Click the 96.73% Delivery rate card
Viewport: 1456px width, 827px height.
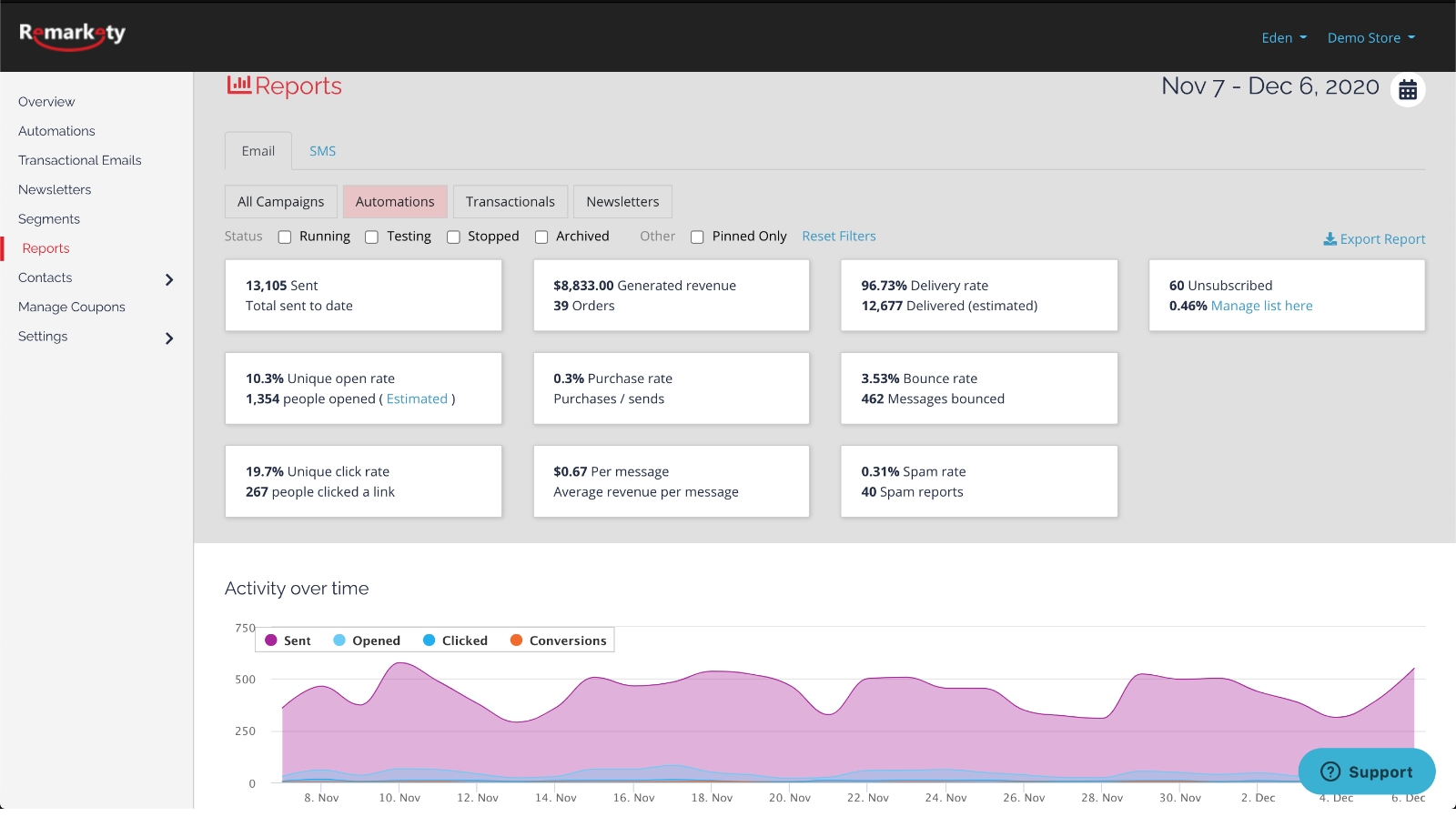(x=979, y=296)
